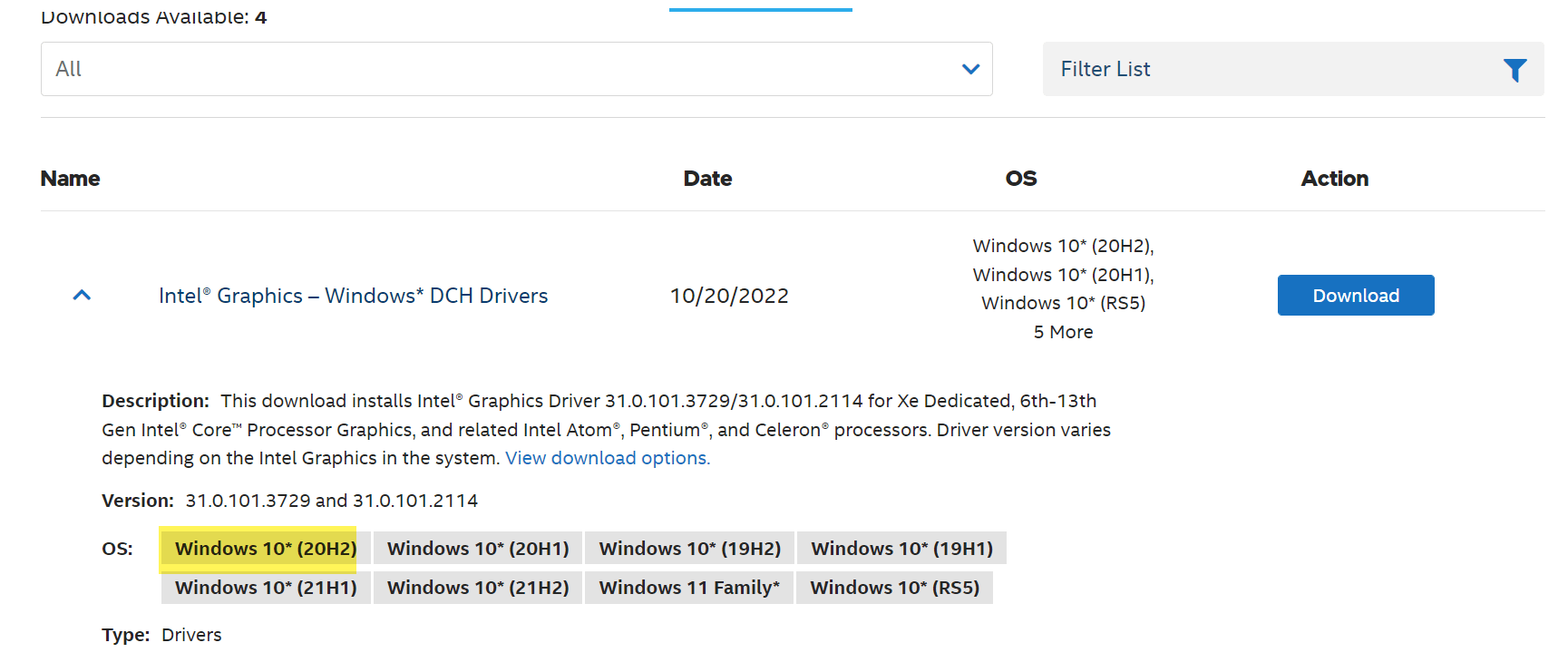This screenshot has height=672, width=1568.
Task: Select the Windows 11 Family* OS tag
Action: point(689,588)
